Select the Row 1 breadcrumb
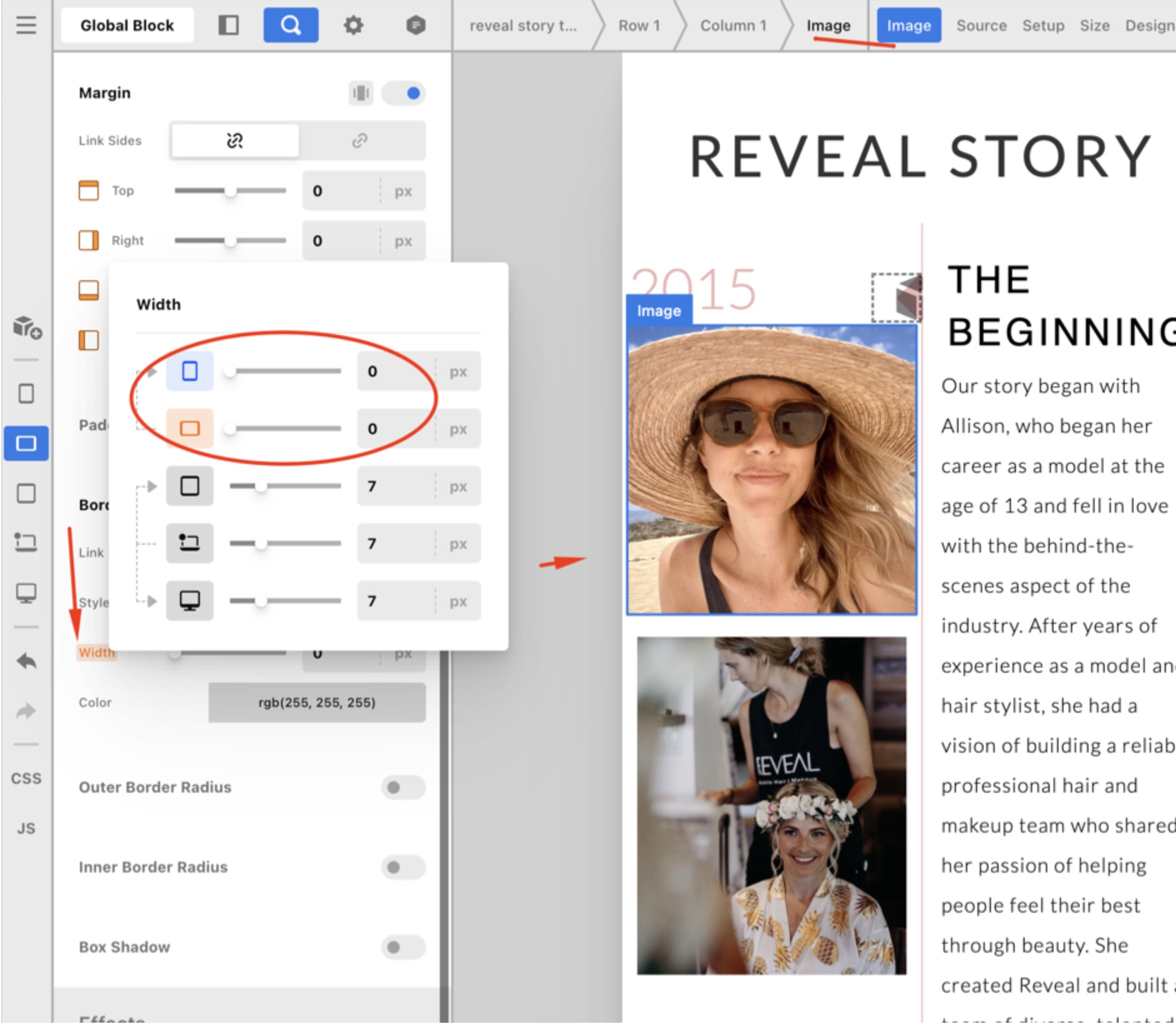Image resolution: width=1176 pixels, height=1024 pixels. [x=639, y=26]
